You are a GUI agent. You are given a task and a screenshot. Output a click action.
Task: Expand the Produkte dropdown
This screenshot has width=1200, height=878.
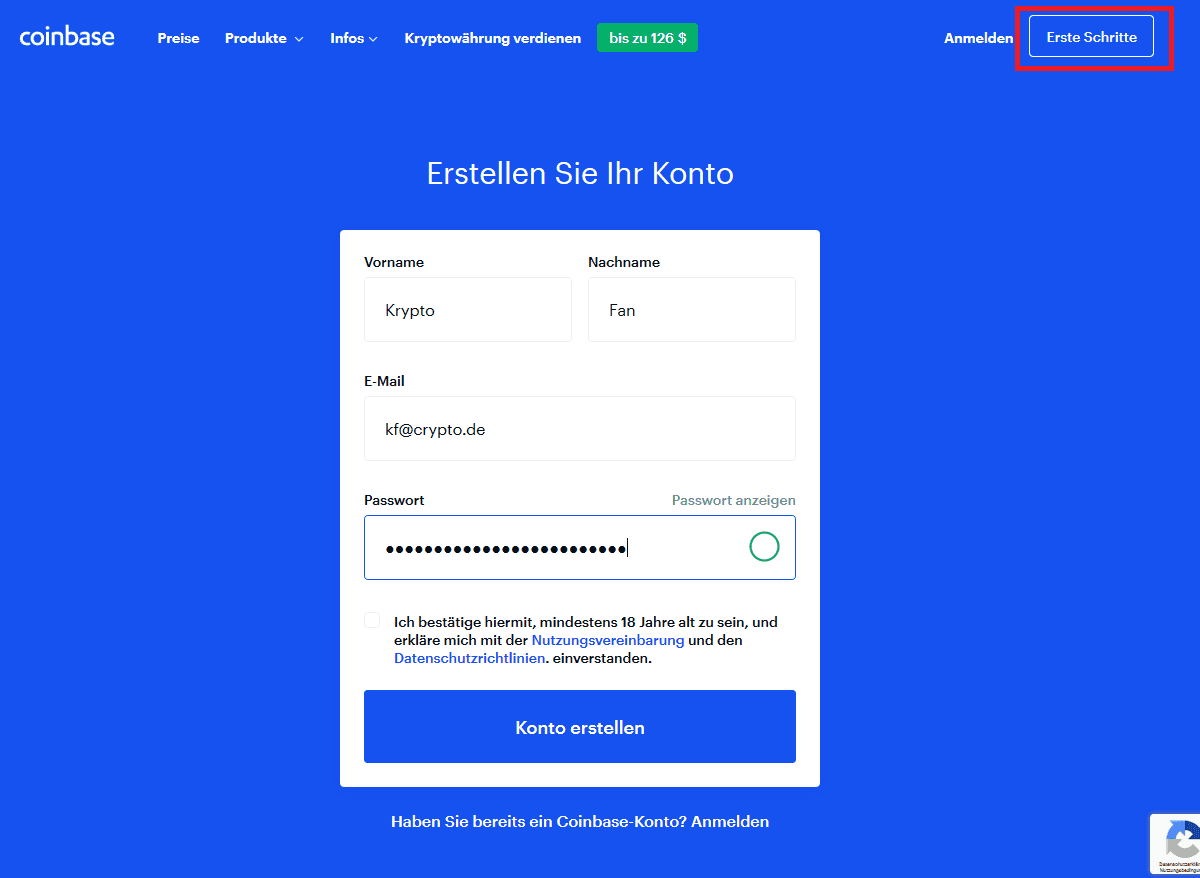(264, 38)
